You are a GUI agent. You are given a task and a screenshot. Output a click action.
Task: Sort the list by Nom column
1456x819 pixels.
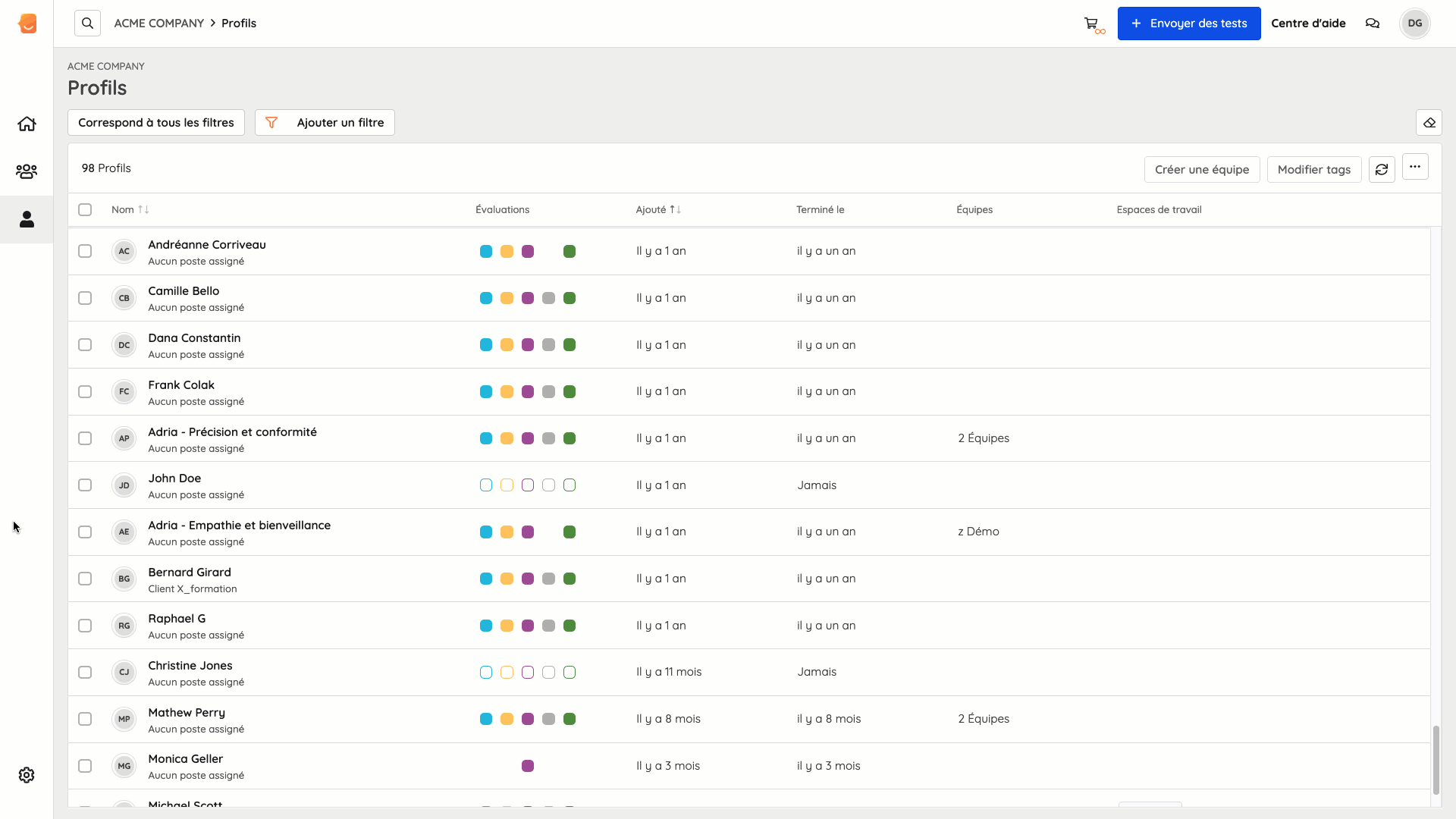click(x=130, y=210)
